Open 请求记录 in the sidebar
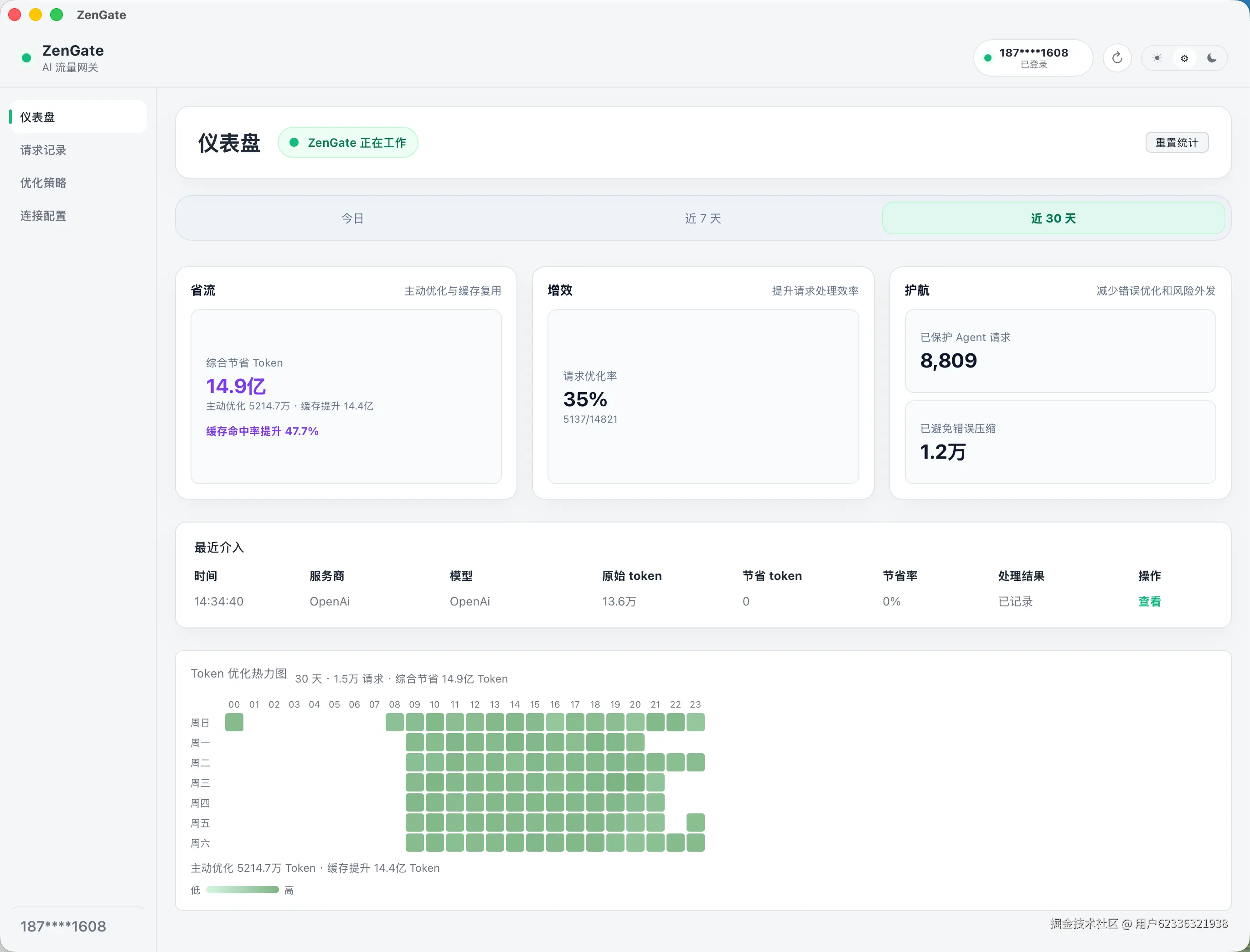The image size is (1250, 952). pos(77,150)
